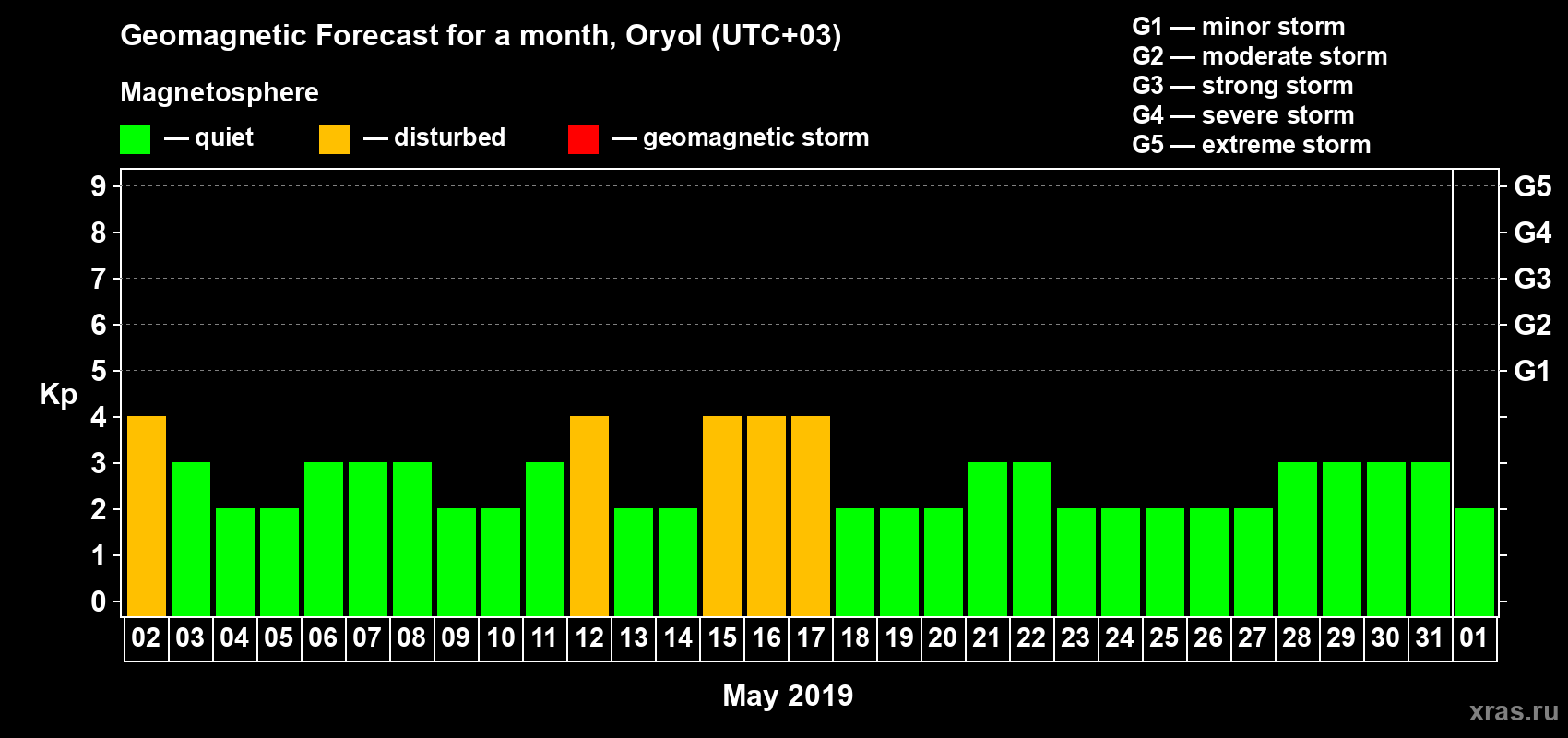Click the 'quiet' legend text
This screenshot has width=1568, height=738.
(224, 137)
